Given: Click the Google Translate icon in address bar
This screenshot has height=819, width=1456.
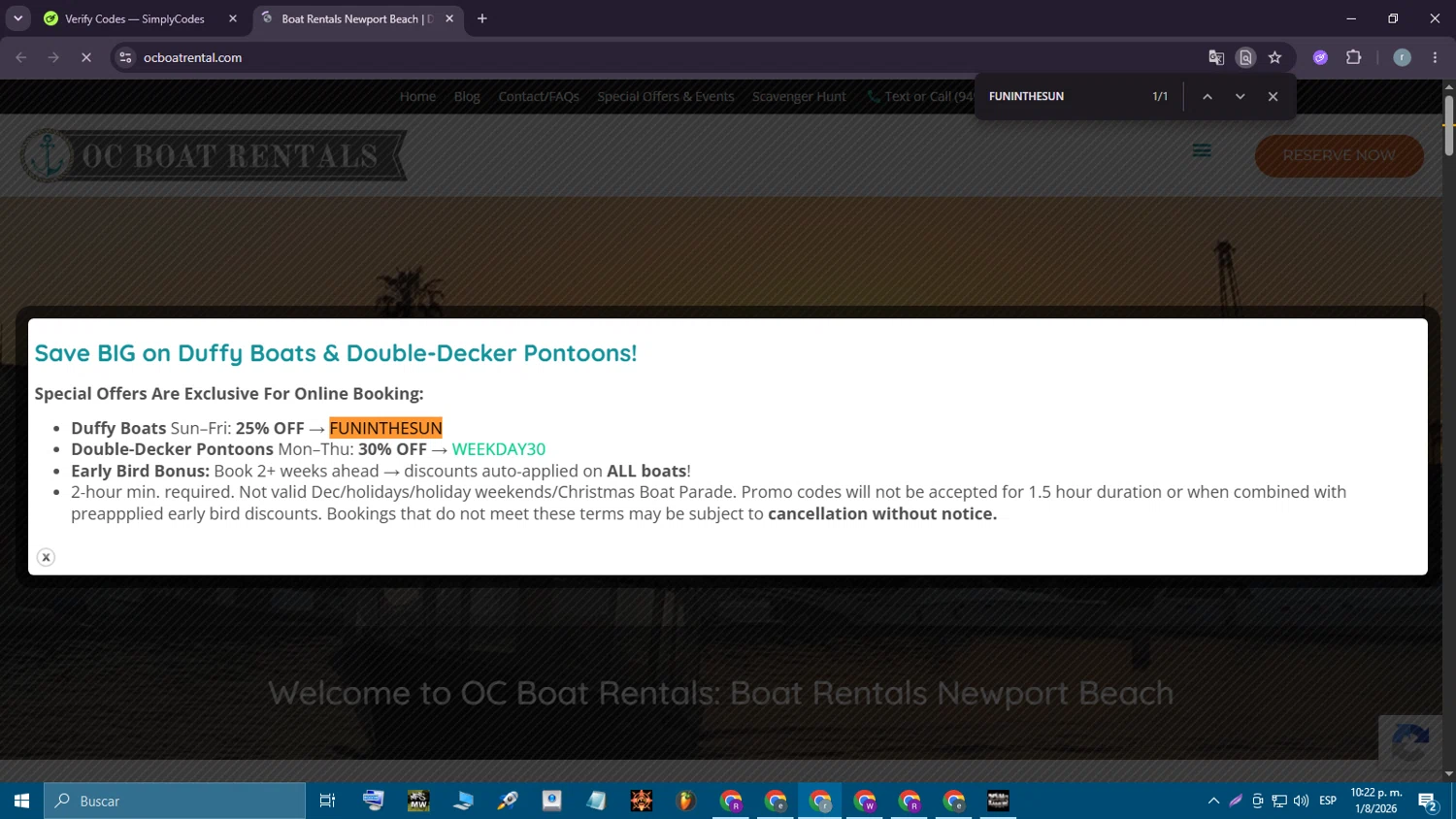Looking at the screenshot, I should 1216,57.
